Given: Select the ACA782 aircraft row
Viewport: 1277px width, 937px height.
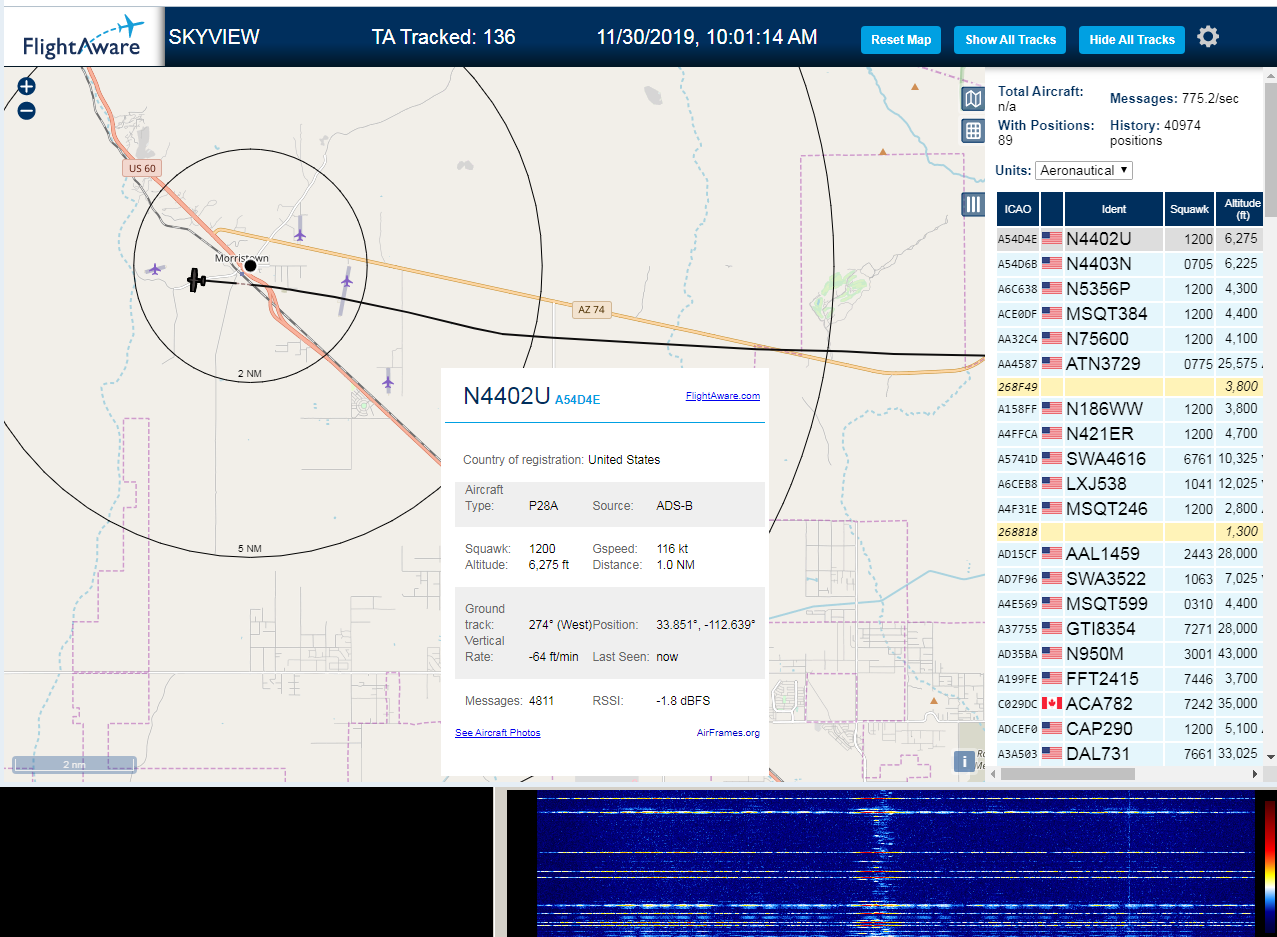Looking at the screenshot, I should (1130, 704).
